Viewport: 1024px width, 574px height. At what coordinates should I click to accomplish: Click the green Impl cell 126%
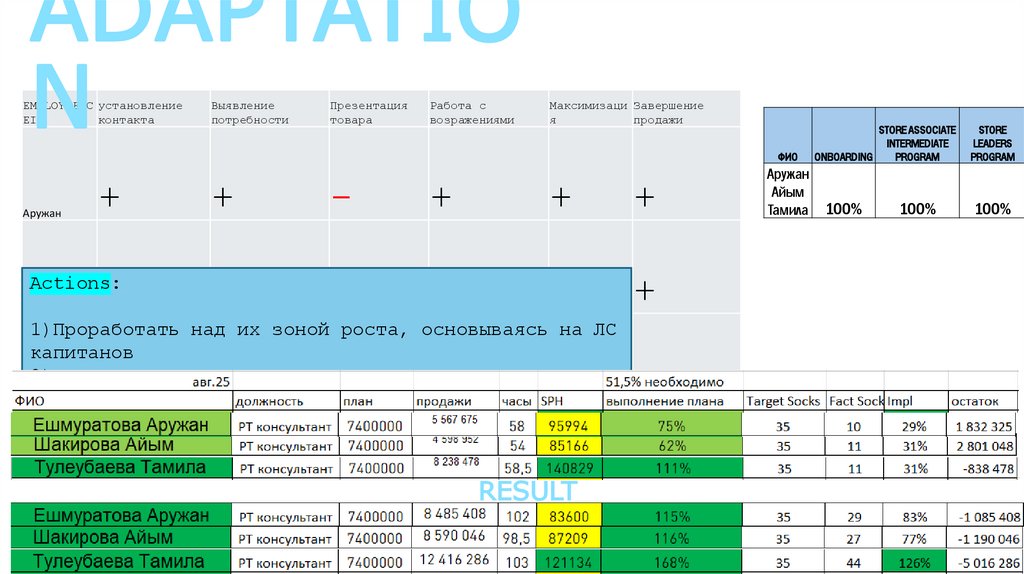point(914,562)
